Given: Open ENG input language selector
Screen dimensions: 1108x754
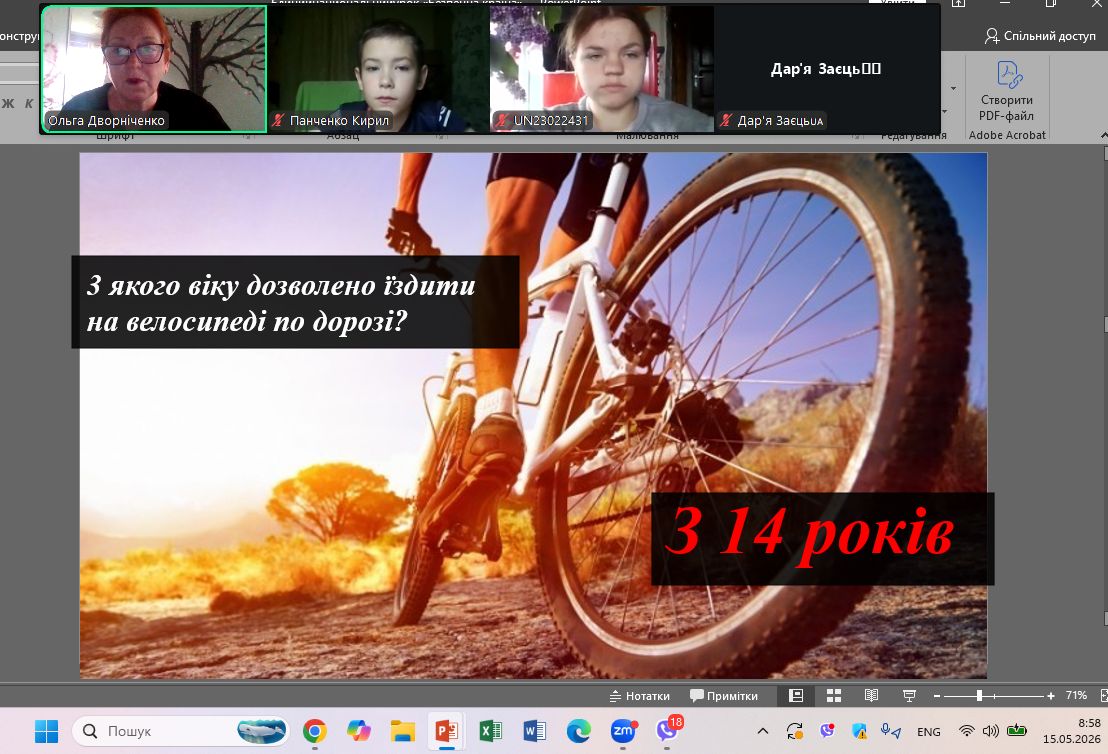Looking at the screenshot, I should point(929,732).
